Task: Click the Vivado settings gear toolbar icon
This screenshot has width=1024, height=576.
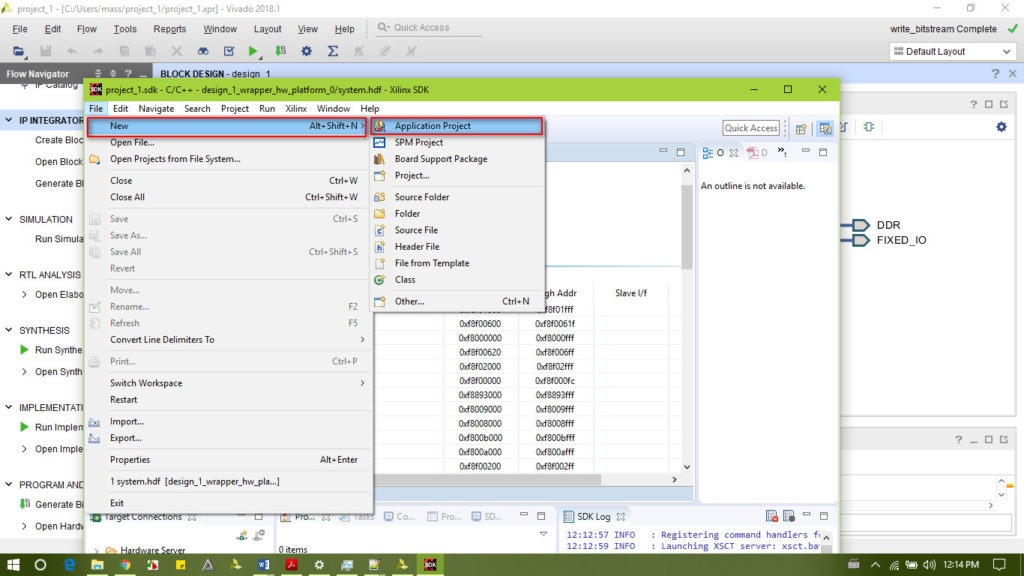Action: [x=307, y=51]
